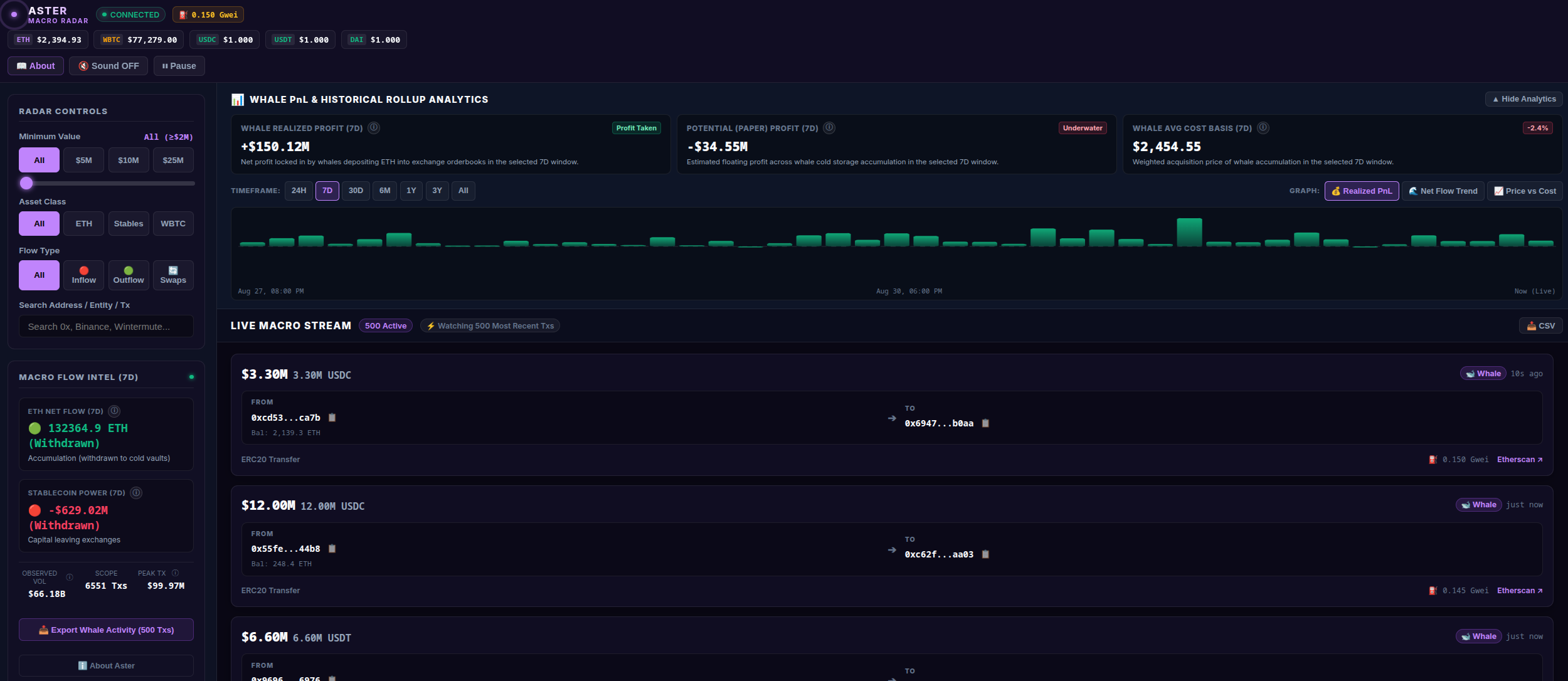Switch timeframe to 24H
This screenshot has height=681, width=1568.
point(299,191)
